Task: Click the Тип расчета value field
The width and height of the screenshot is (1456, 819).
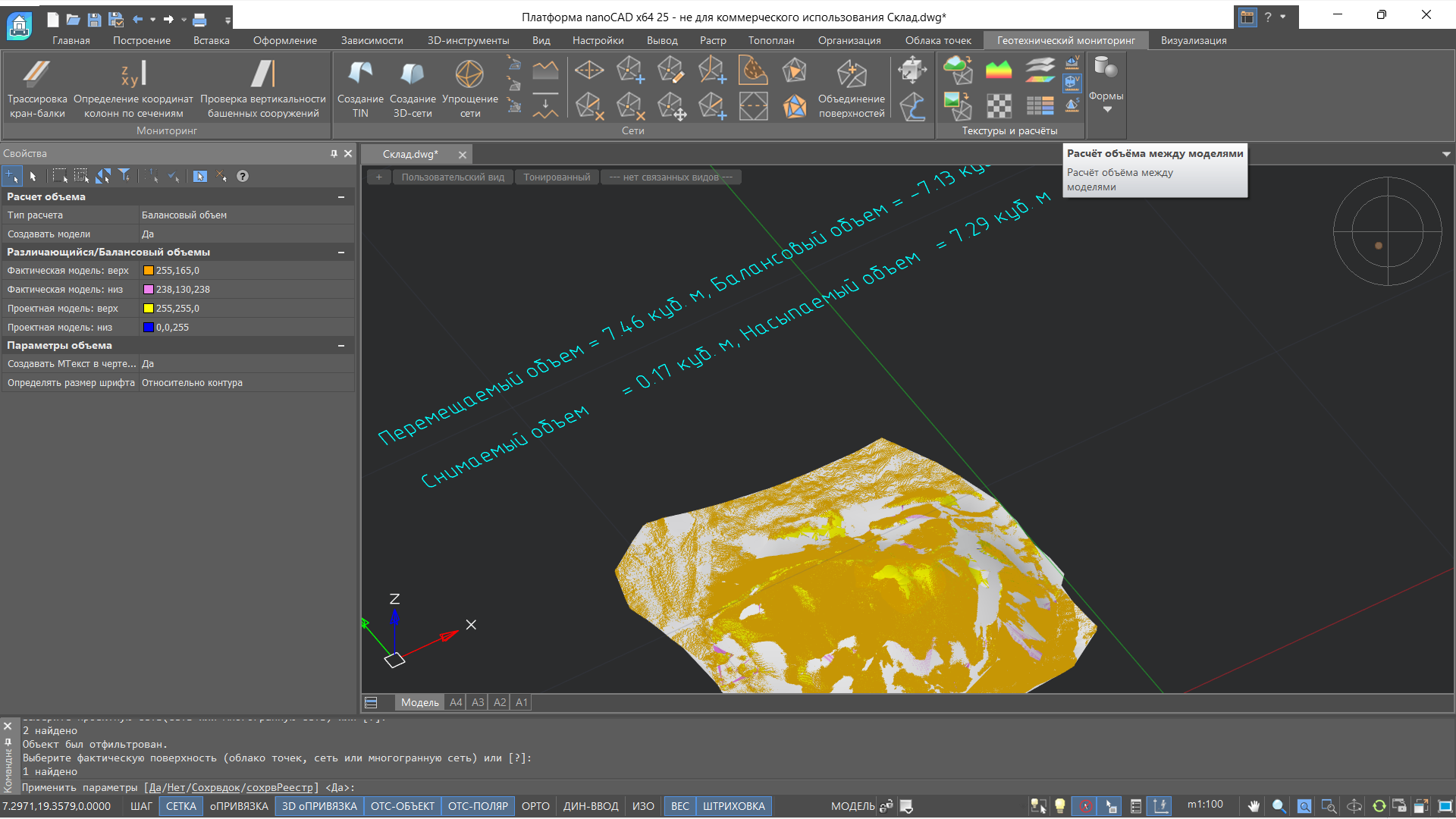Action: [246, 215]
